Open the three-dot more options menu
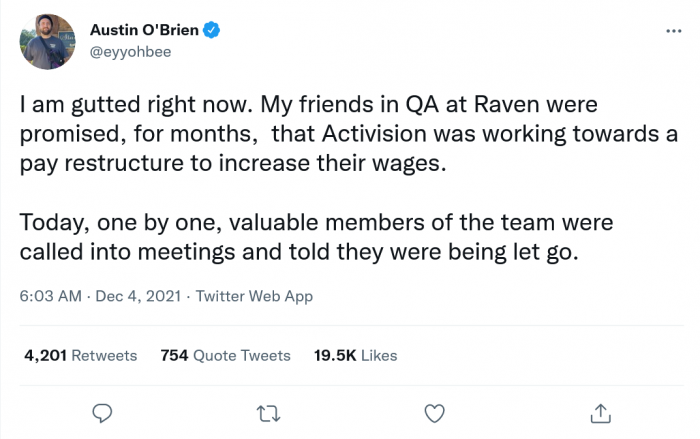 click(673, 31)
